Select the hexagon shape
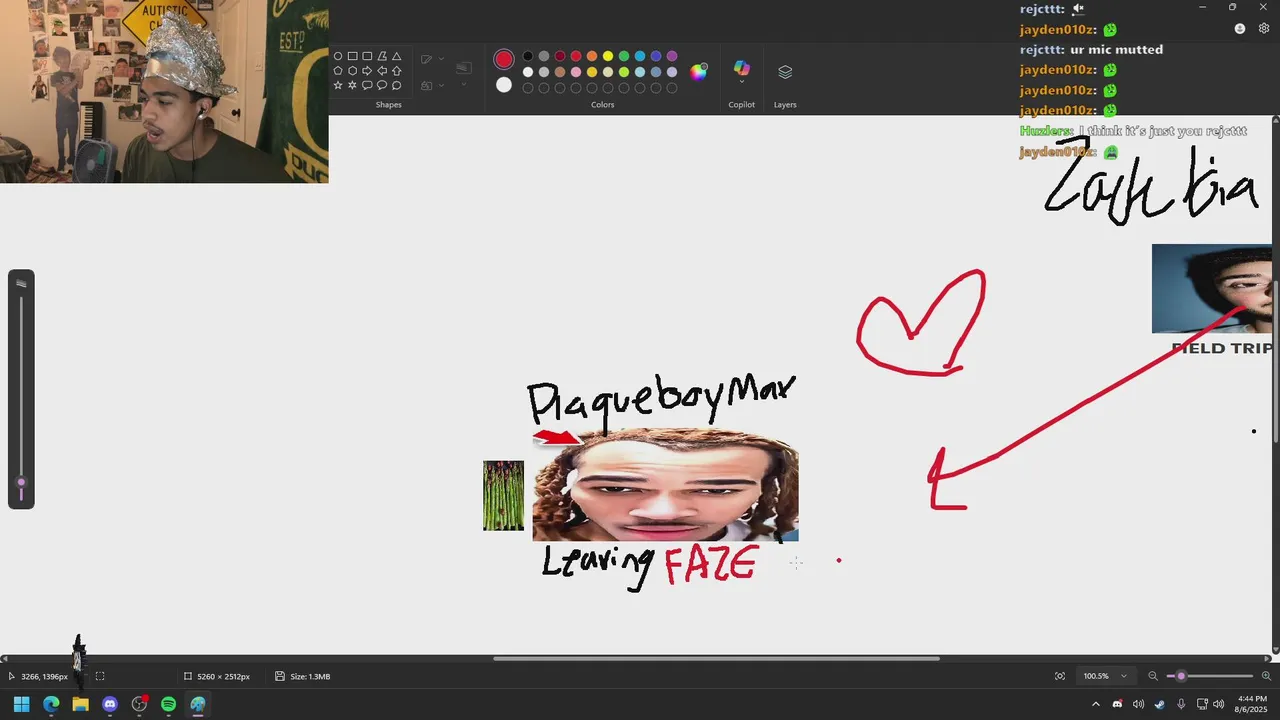The height and width of the screenshot is (720, 1280). (x=353, y=71)
